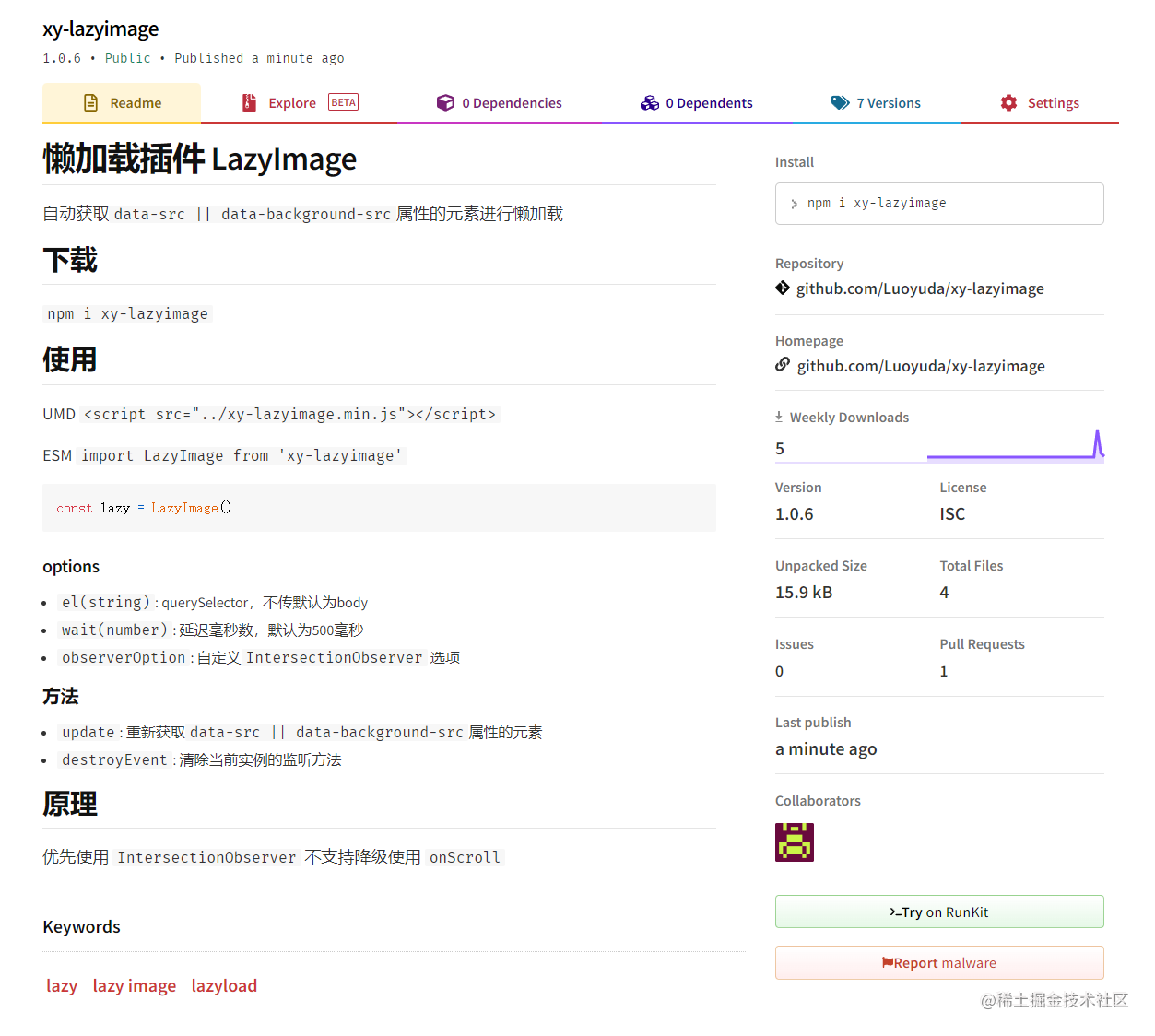This screenshot has width=1155, height=1036.
Task: Click the 'wait(number)' option item
Action: coord(212,630)
